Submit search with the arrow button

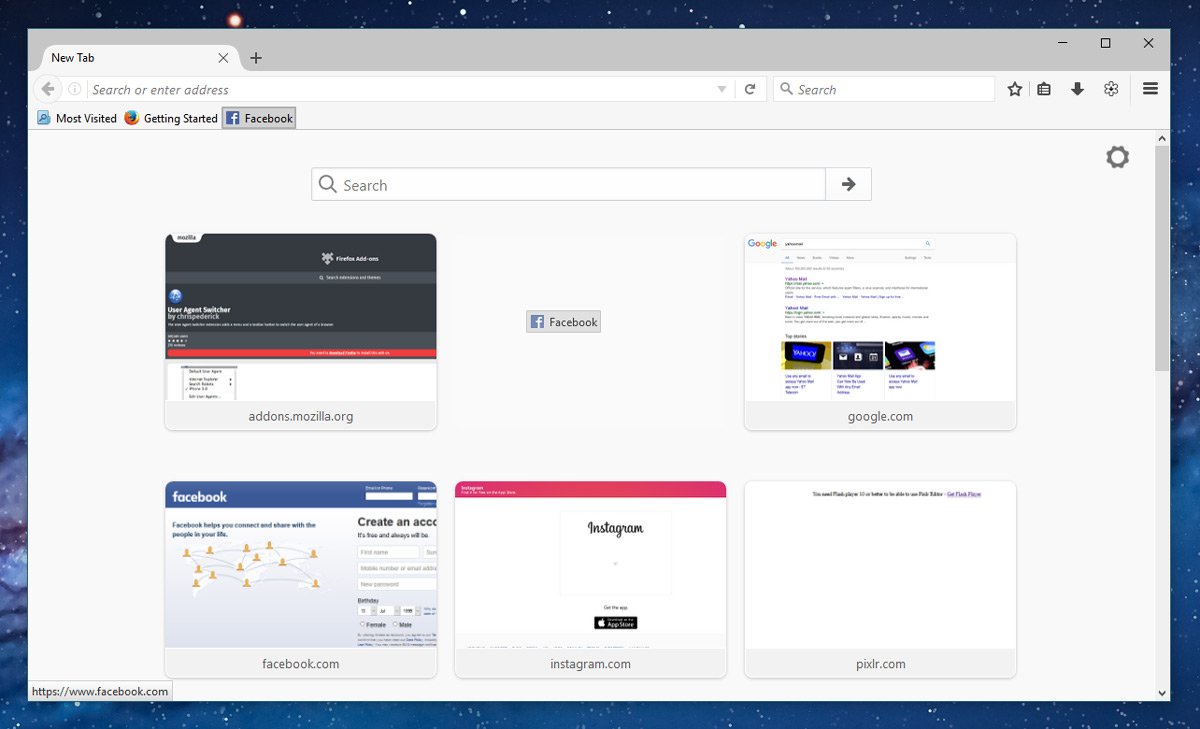848,184
